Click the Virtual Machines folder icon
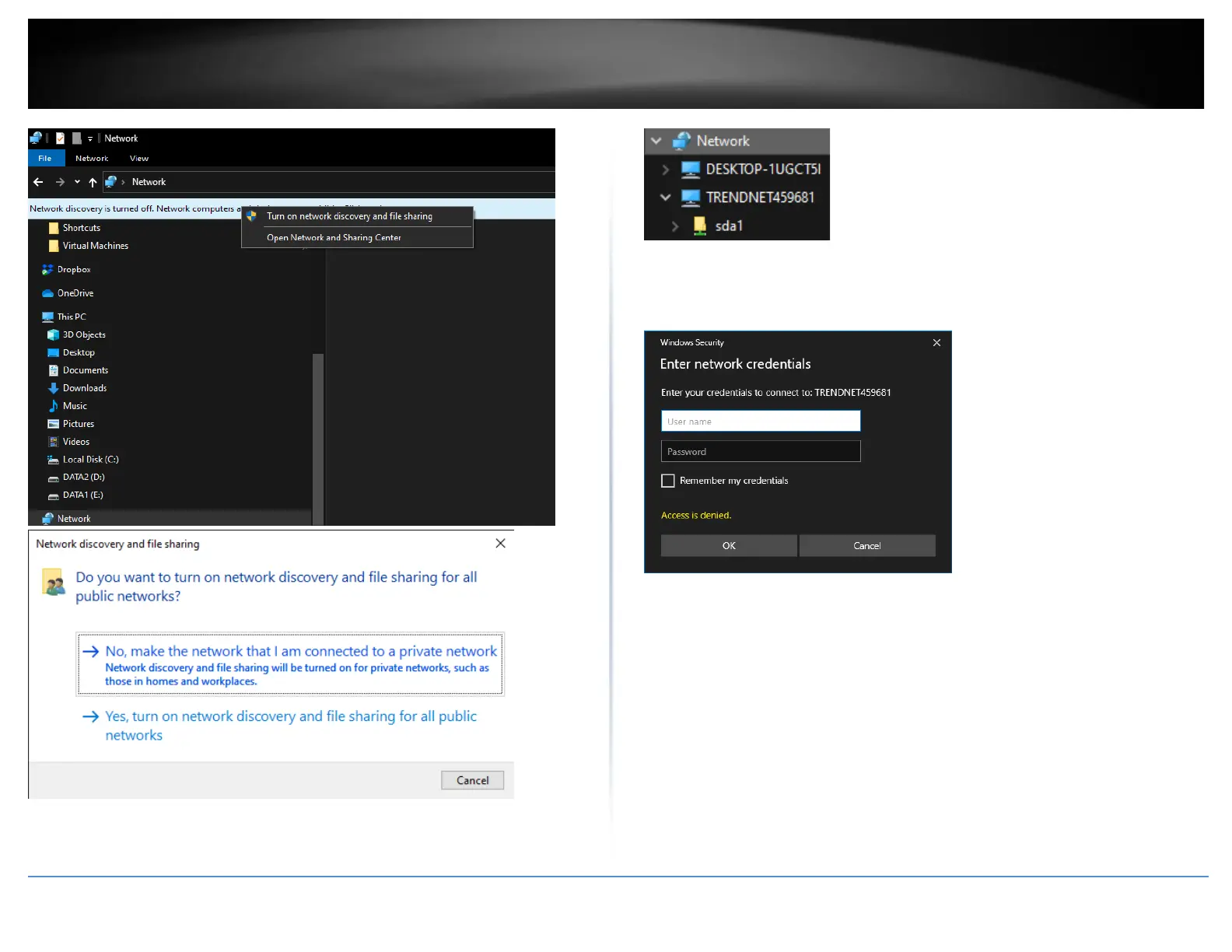 [54, 246]
